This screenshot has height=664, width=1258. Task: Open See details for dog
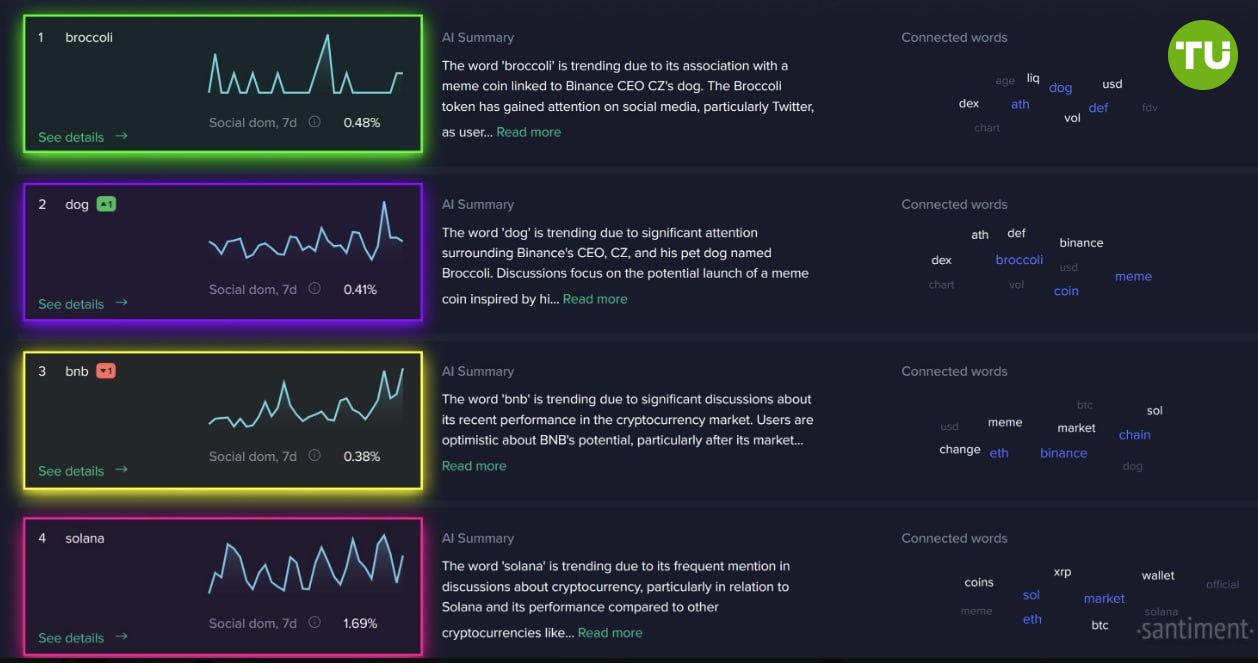click(71, 304)
